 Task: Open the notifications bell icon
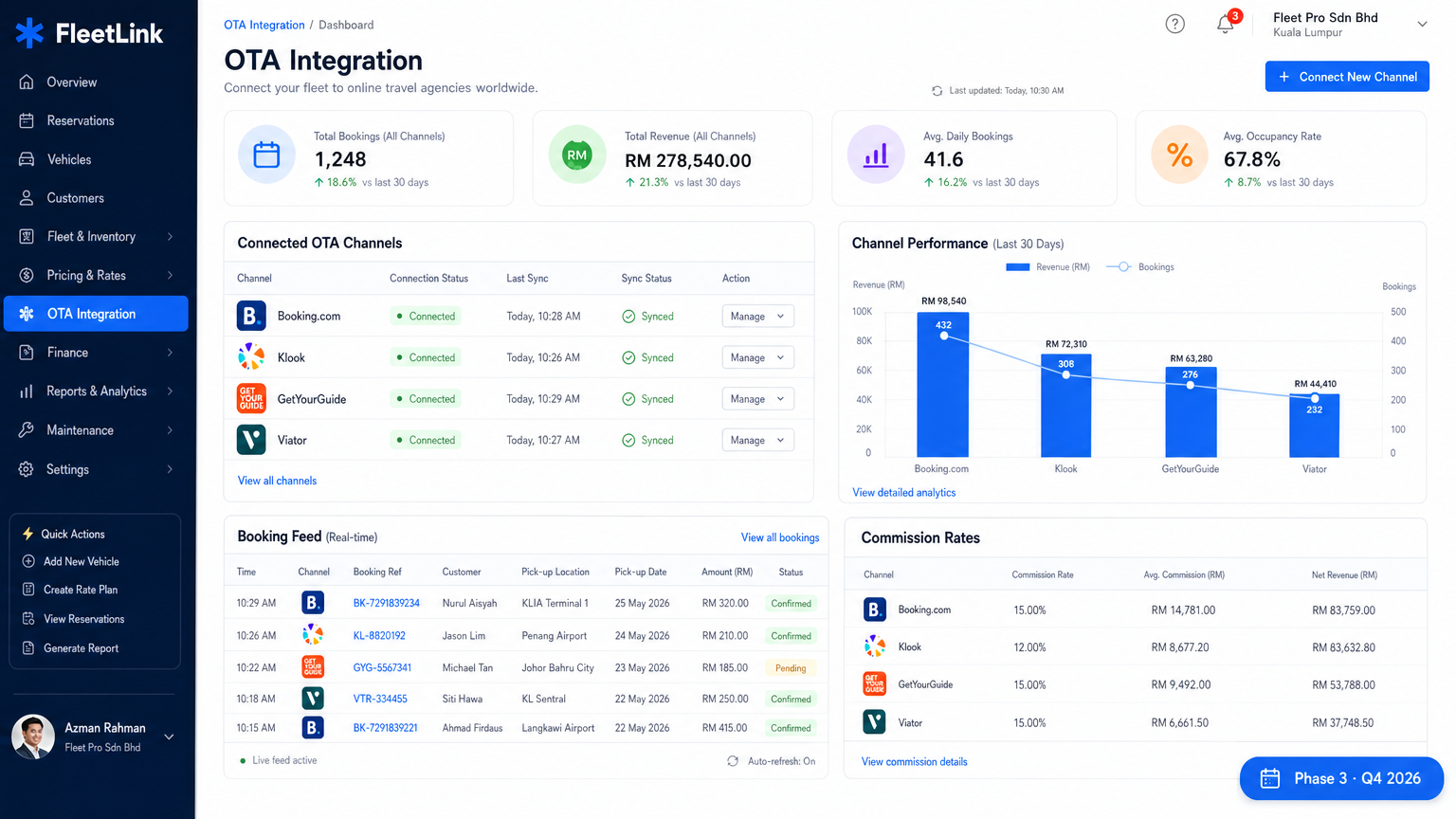[1225, 24]
